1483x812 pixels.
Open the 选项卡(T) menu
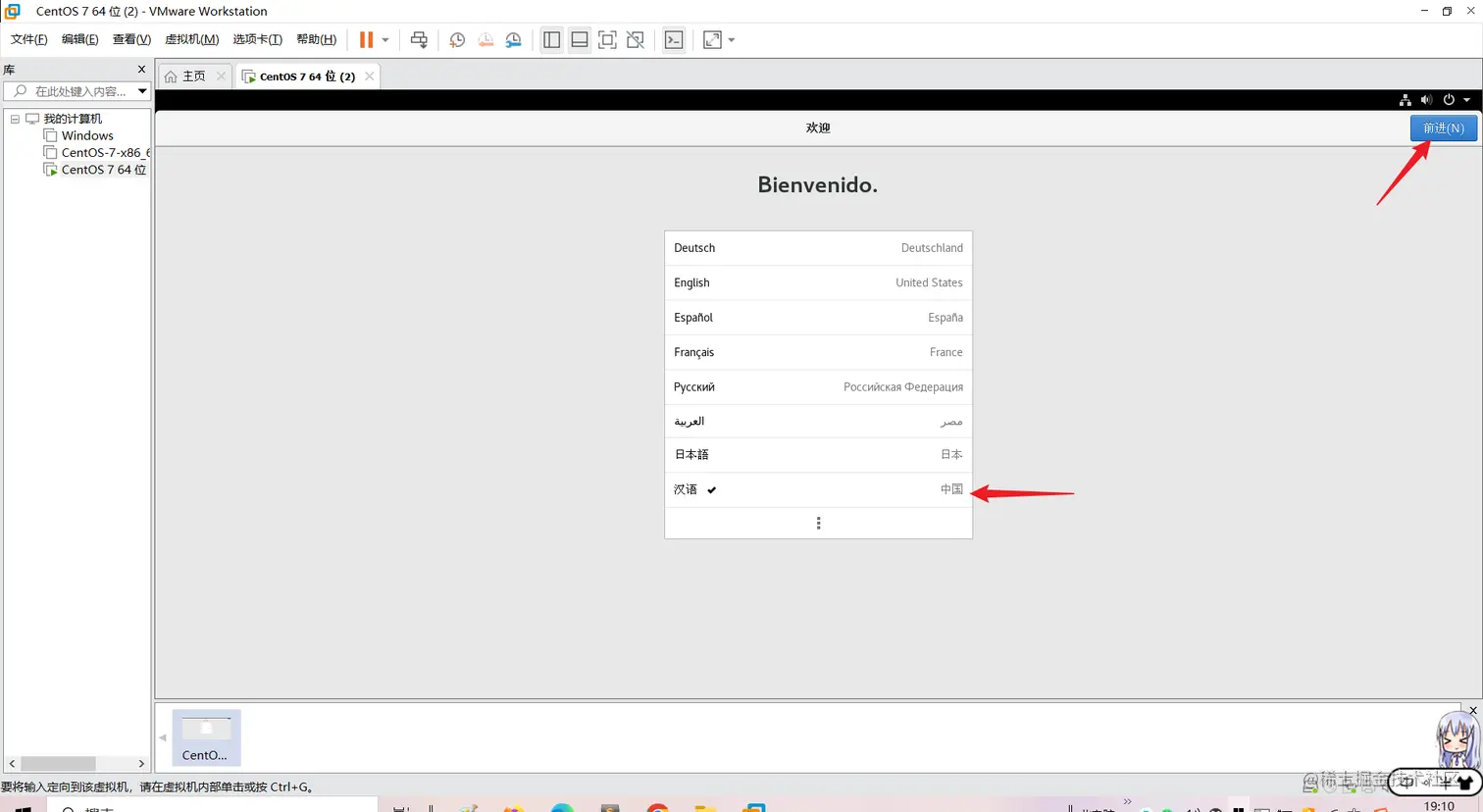[257, 39]
